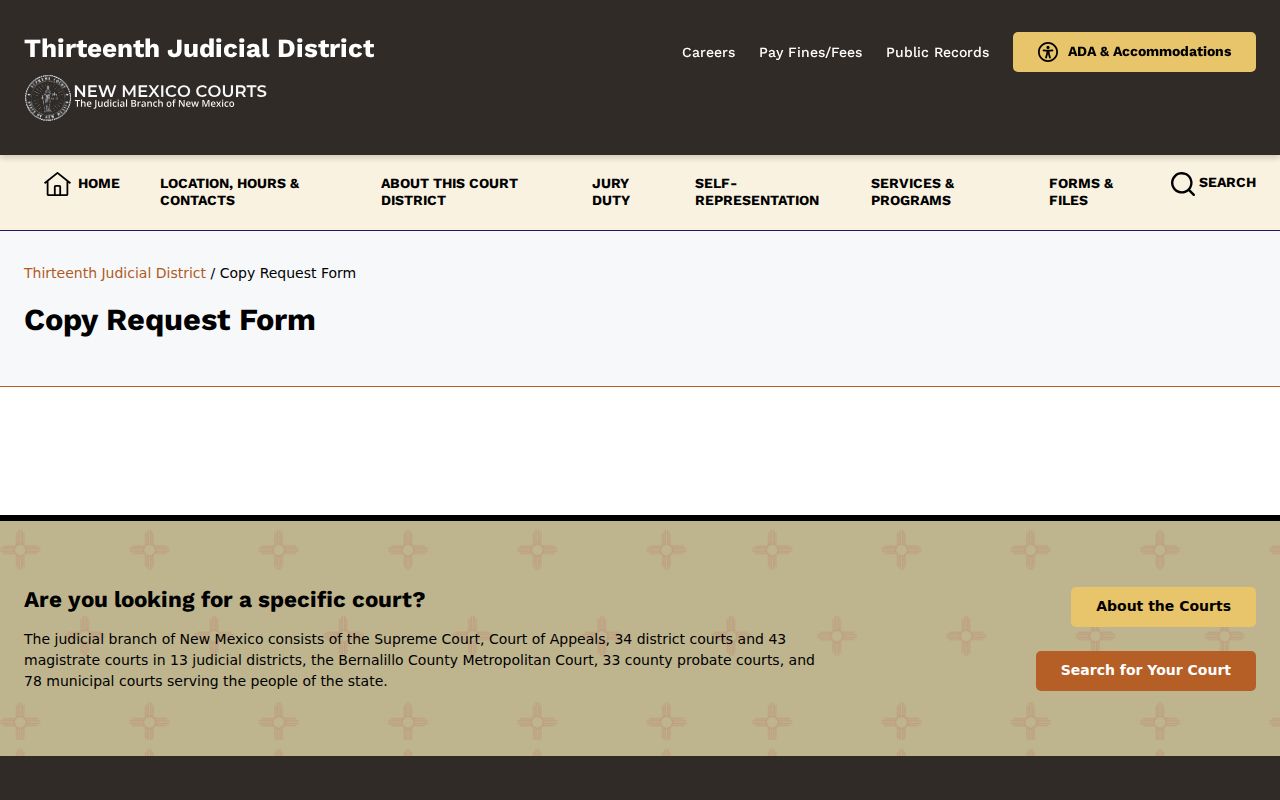Click the Thirteenth Judicial District site title
The height and width of the screenshot is (800, 1280).
(x=199, y=48)
